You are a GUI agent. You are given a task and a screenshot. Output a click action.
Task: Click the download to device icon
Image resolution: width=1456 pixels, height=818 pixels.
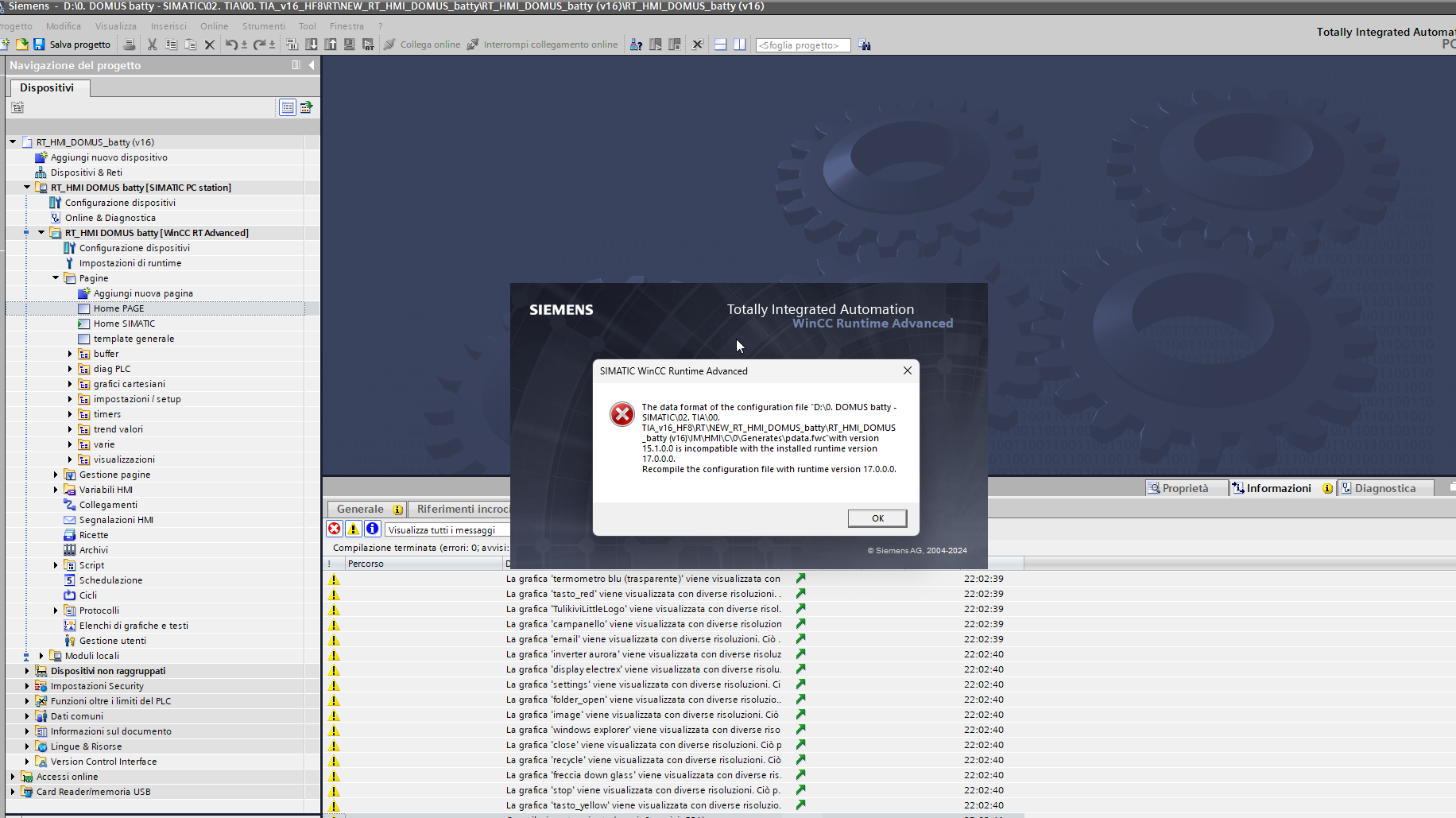tap(312, 45)
